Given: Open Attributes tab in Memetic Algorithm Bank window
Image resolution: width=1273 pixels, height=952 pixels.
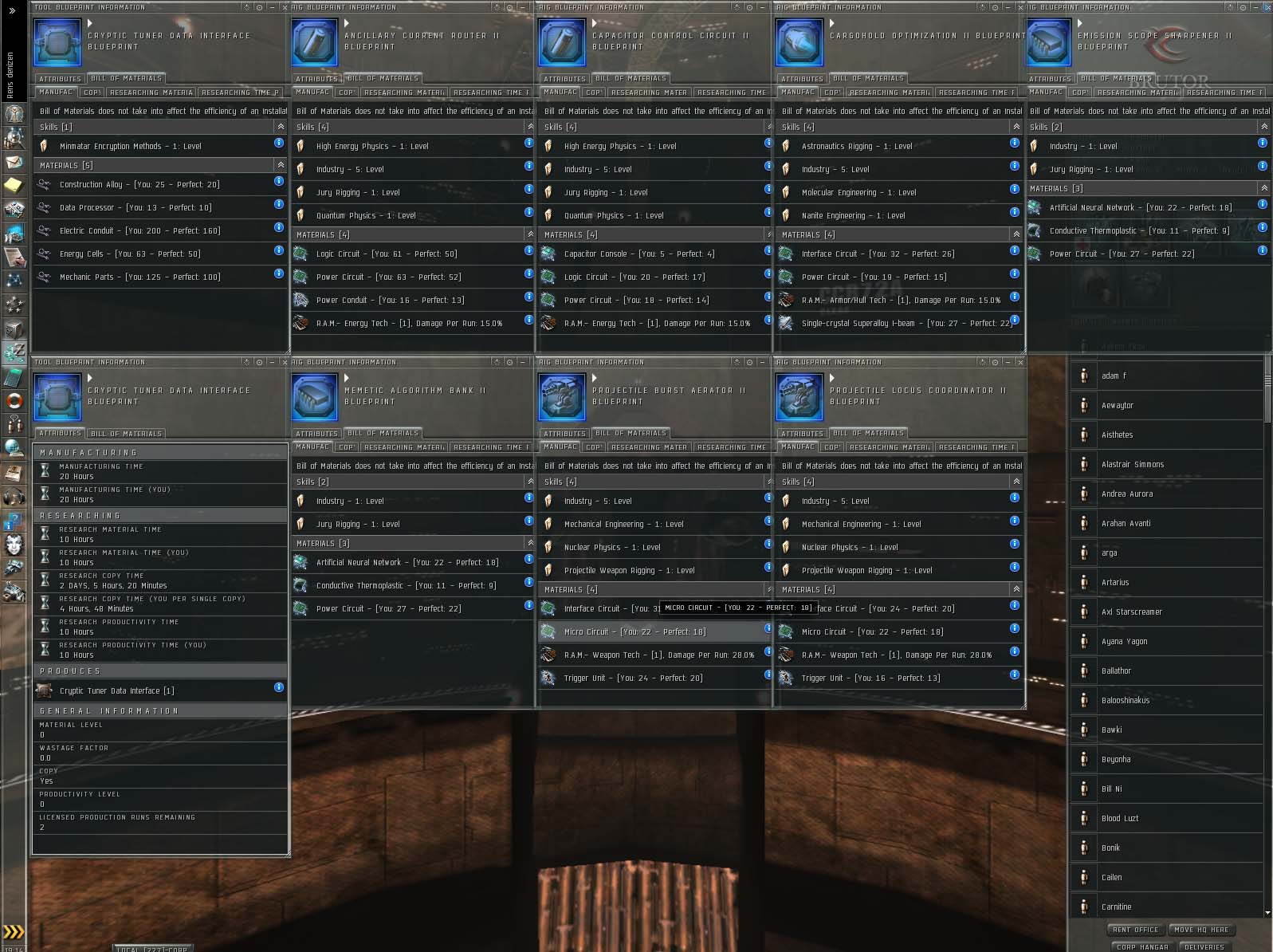Looking at the screenshot, I should click(x=317, y=434).
